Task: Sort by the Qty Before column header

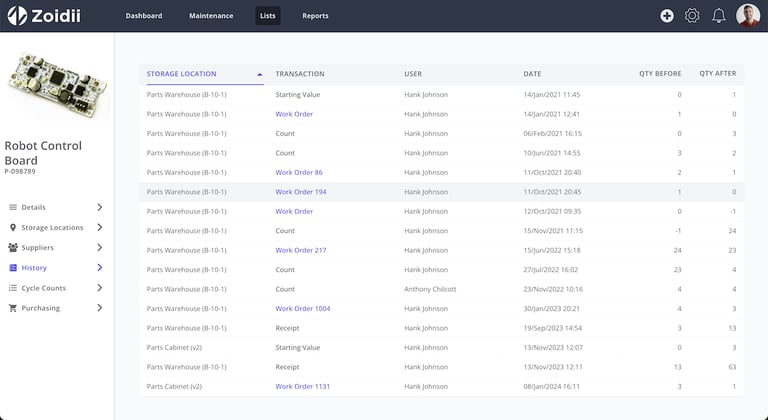Action: pos(660,74)
